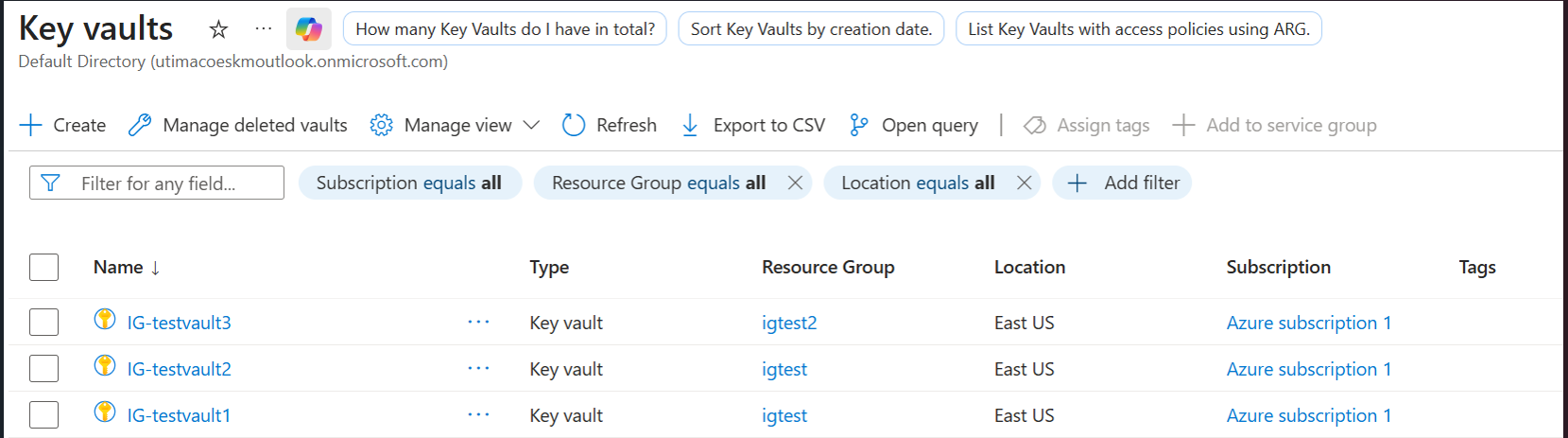This screenshot has height=438, width=1568.
Task: Open the Copilot icon in the header
Action: (308, 28)
